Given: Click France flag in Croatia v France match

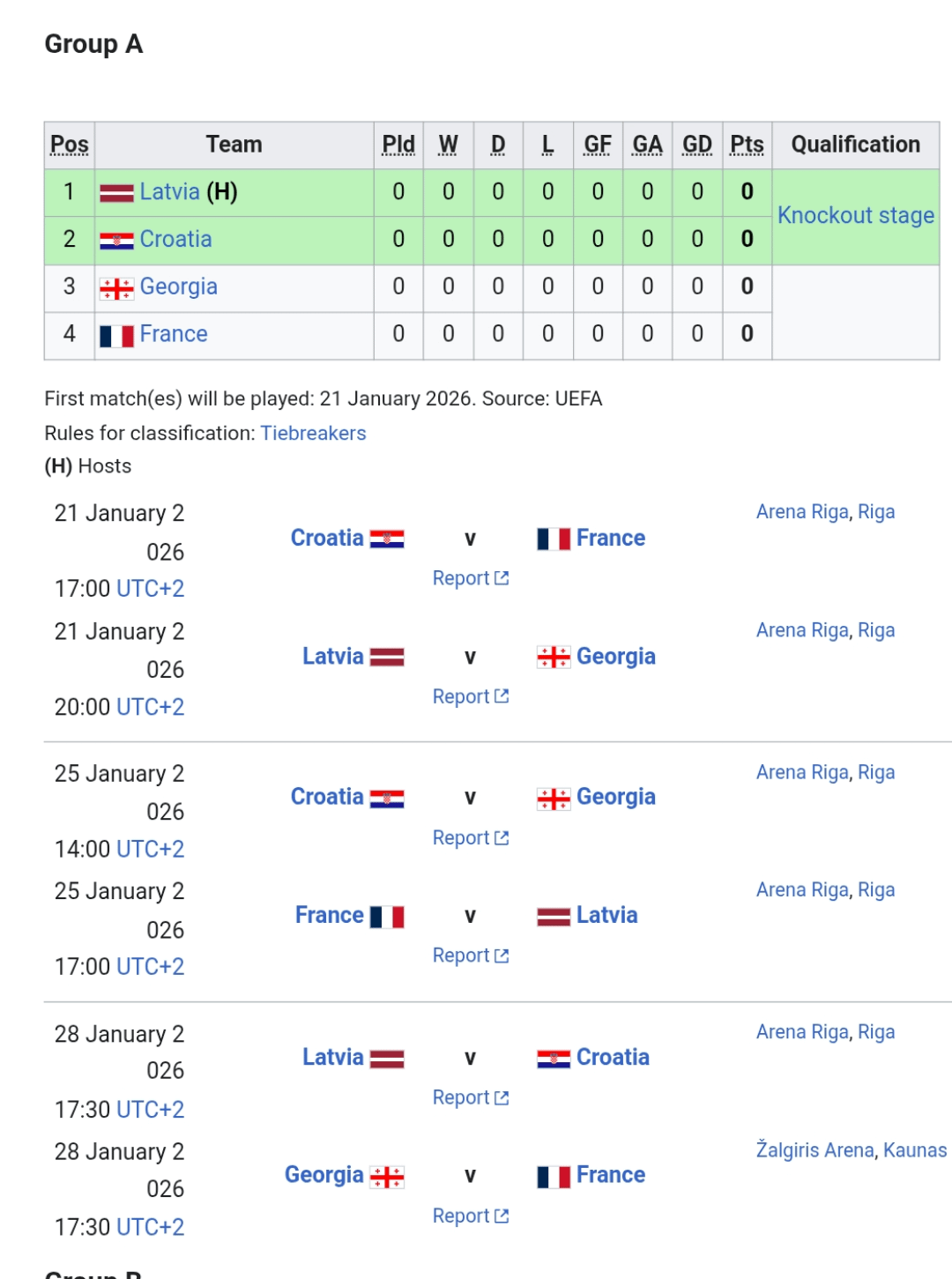Looking at the screenshot, I should (x=554, y=539).
